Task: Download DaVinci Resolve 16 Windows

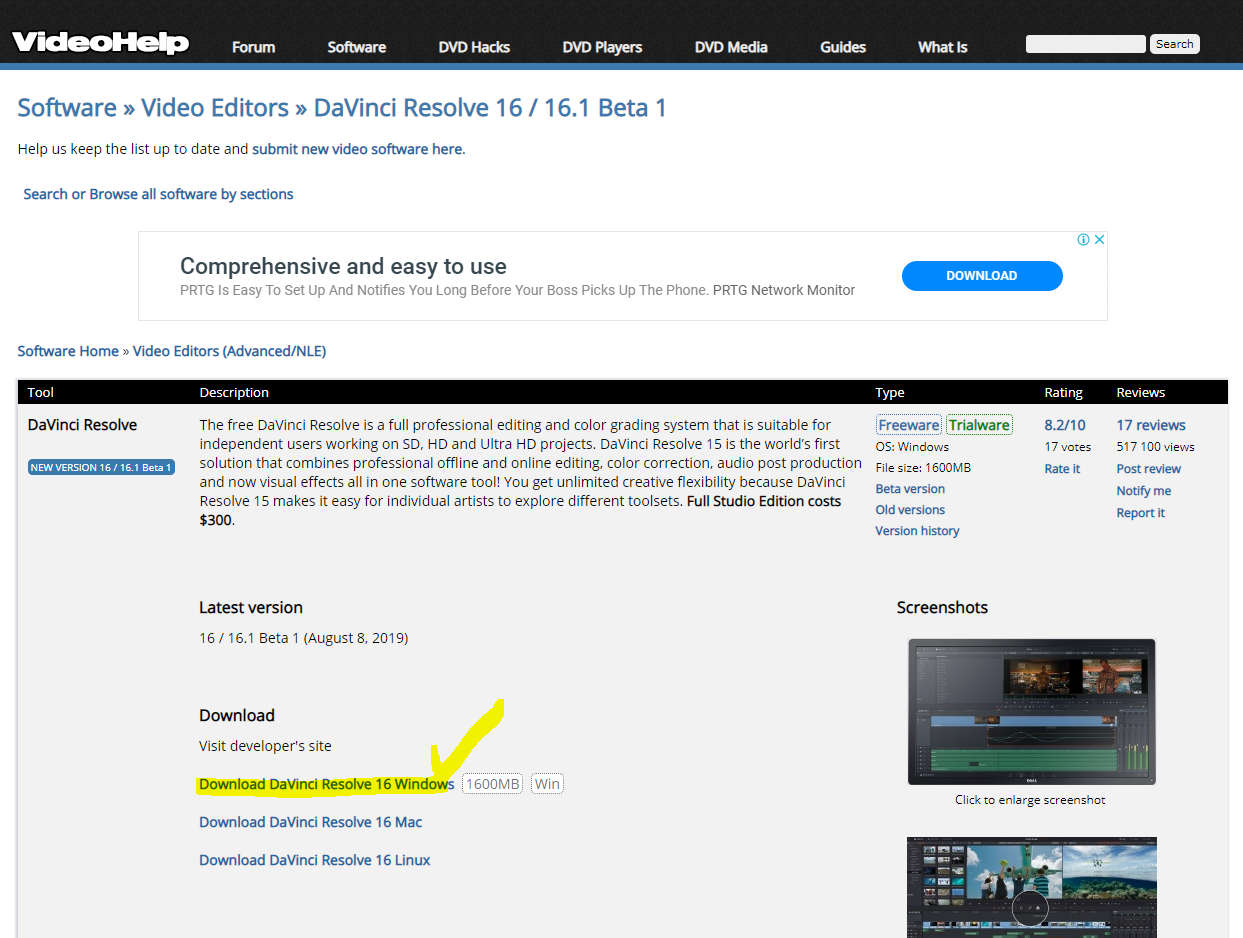Action: click(x=327, y=784)
